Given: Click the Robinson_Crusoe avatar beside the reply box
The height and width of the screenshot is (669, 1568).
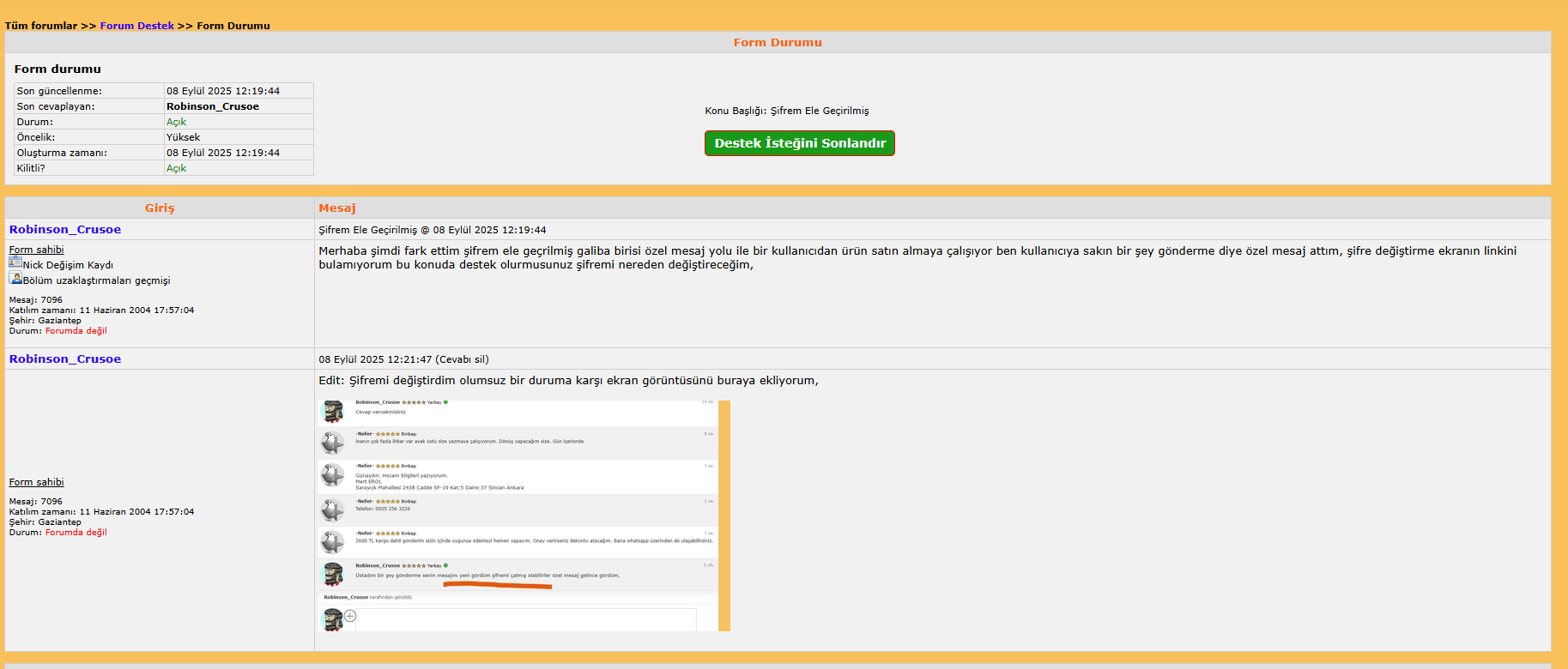Looking at the screenshot, I should (x=332, y=619).
